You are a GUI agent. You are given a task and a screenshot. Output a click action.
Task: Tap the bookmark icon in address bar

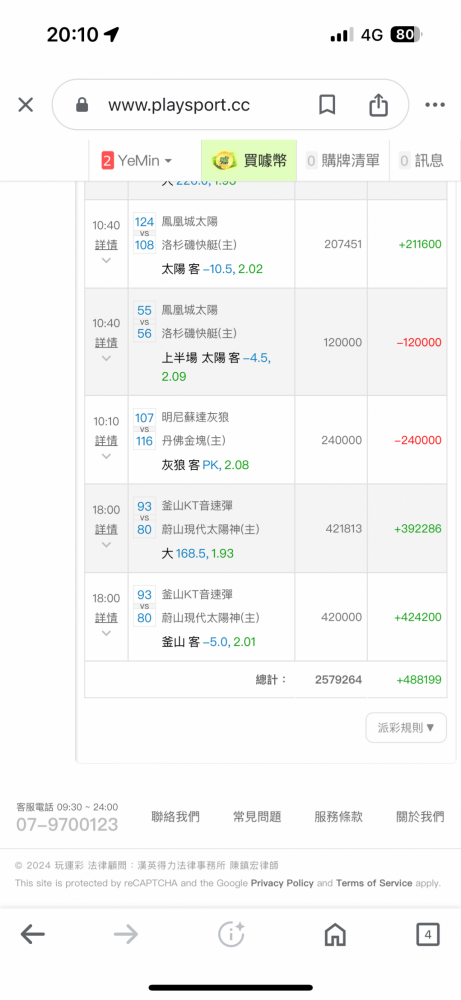click(327, 105)
